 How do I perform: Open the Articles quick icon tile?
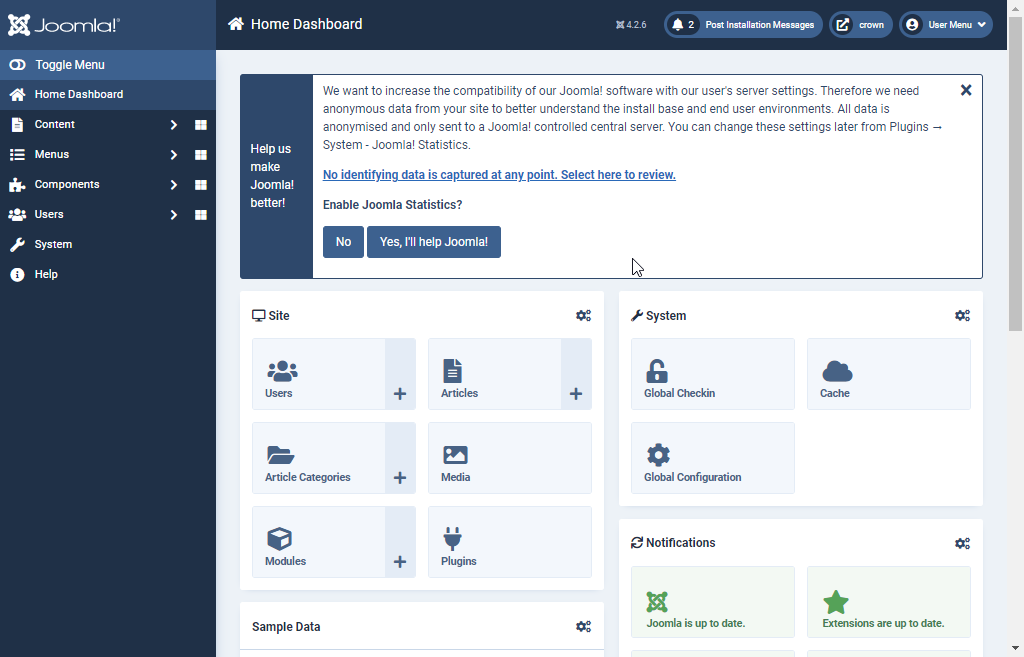click(495, 374)
